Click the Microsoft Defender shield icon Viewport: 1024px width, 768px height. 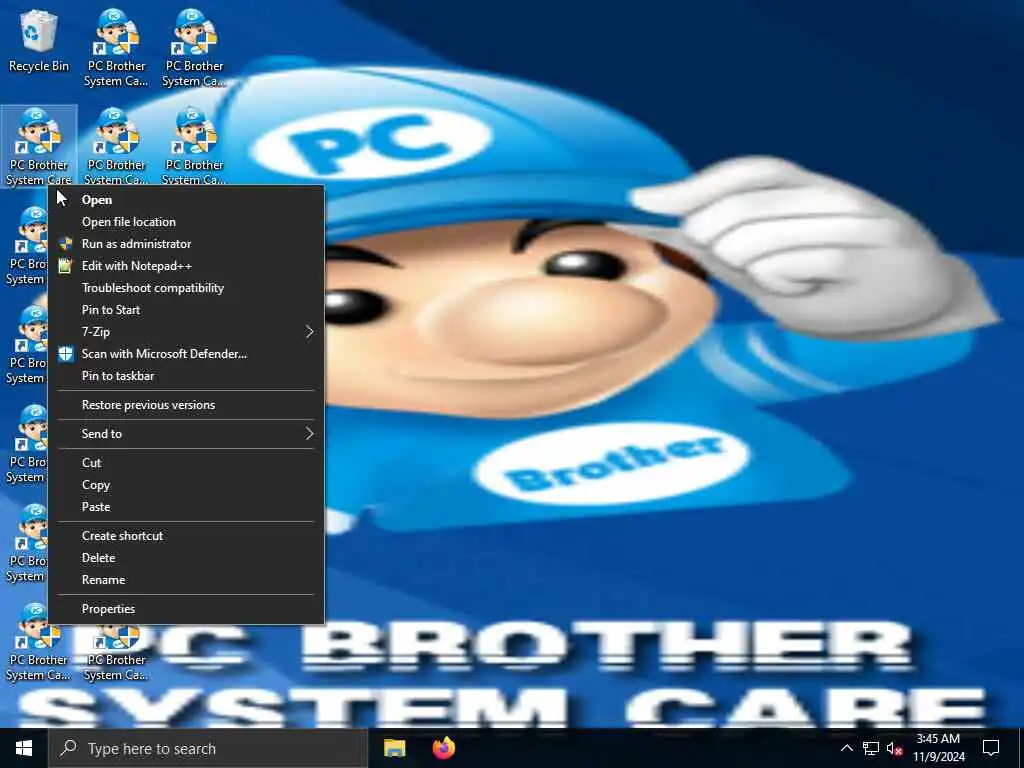[x=65, y=354]
